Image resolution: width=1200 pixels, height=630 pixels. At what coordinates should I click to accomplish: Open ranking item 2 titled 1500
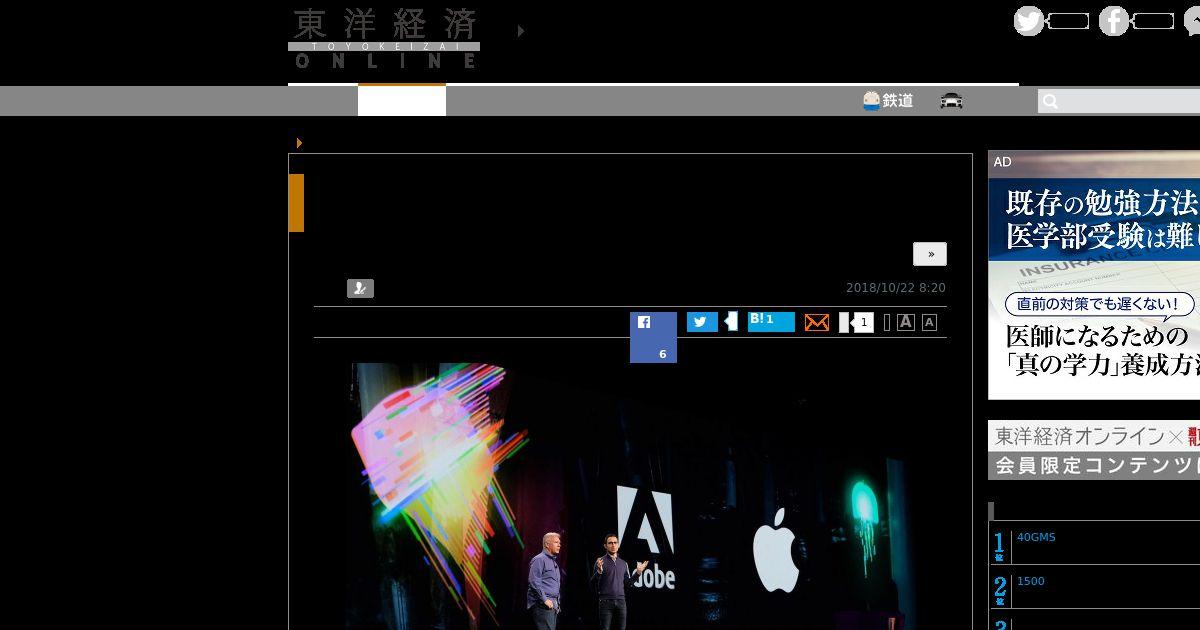tap(1031, 581)
